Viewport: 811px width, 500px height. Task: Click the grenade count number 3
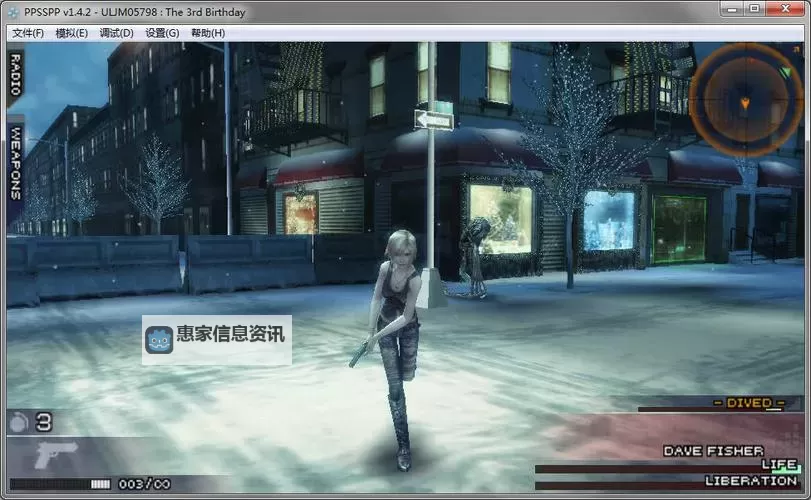[x=44, y=422]
